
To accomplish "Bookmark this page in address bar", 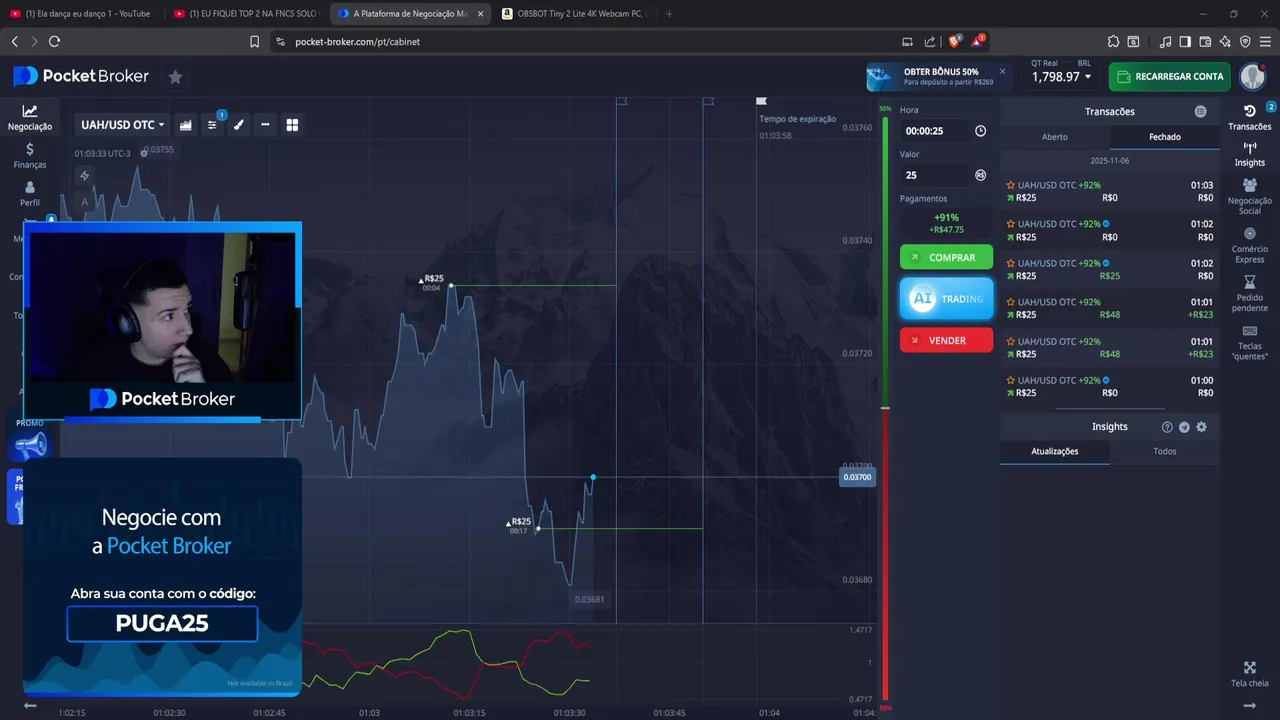I will [x=254, y=41].
